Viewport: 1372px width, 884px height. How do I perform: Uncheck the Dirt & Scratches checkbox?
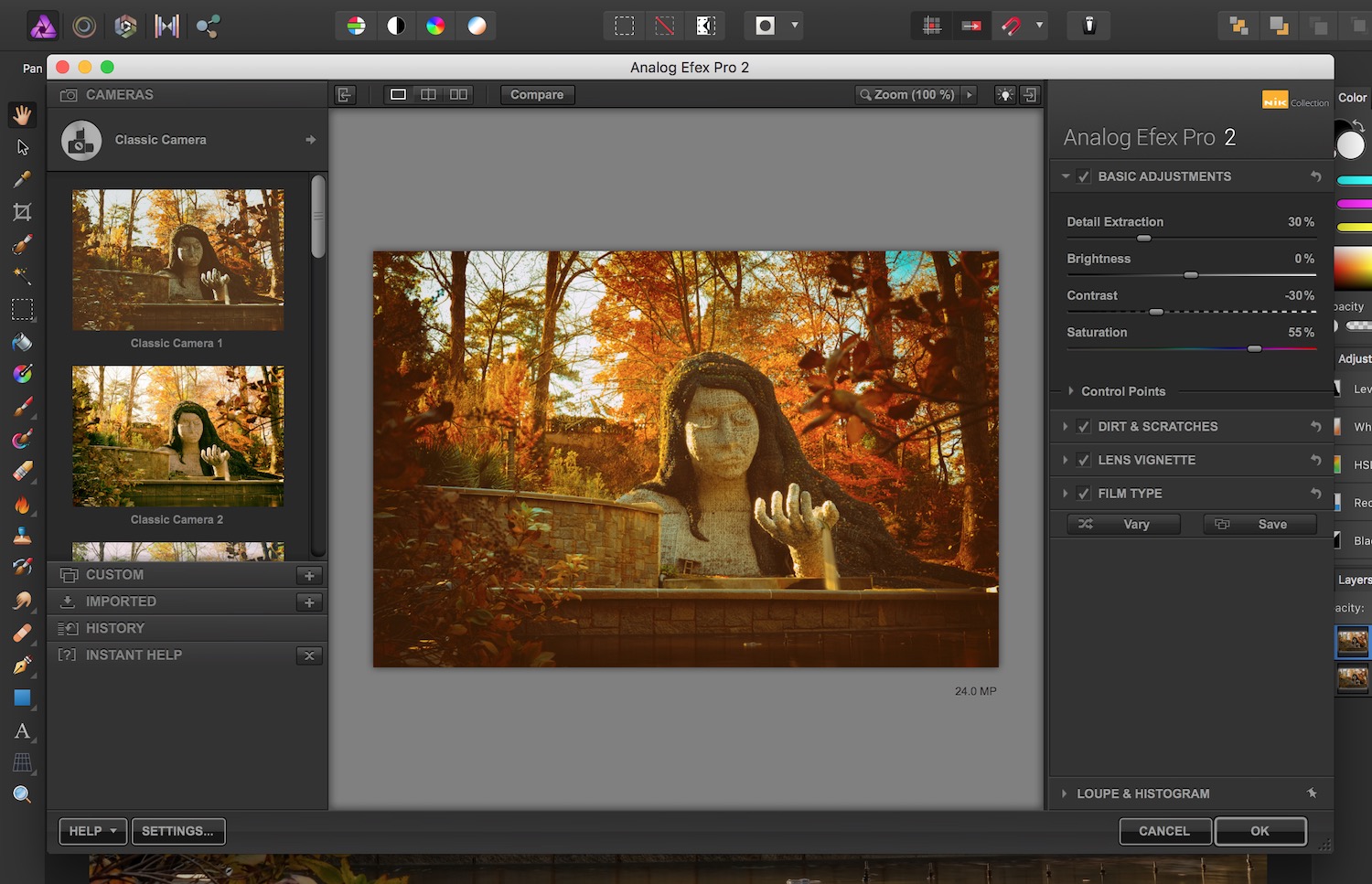[1084, 427]
